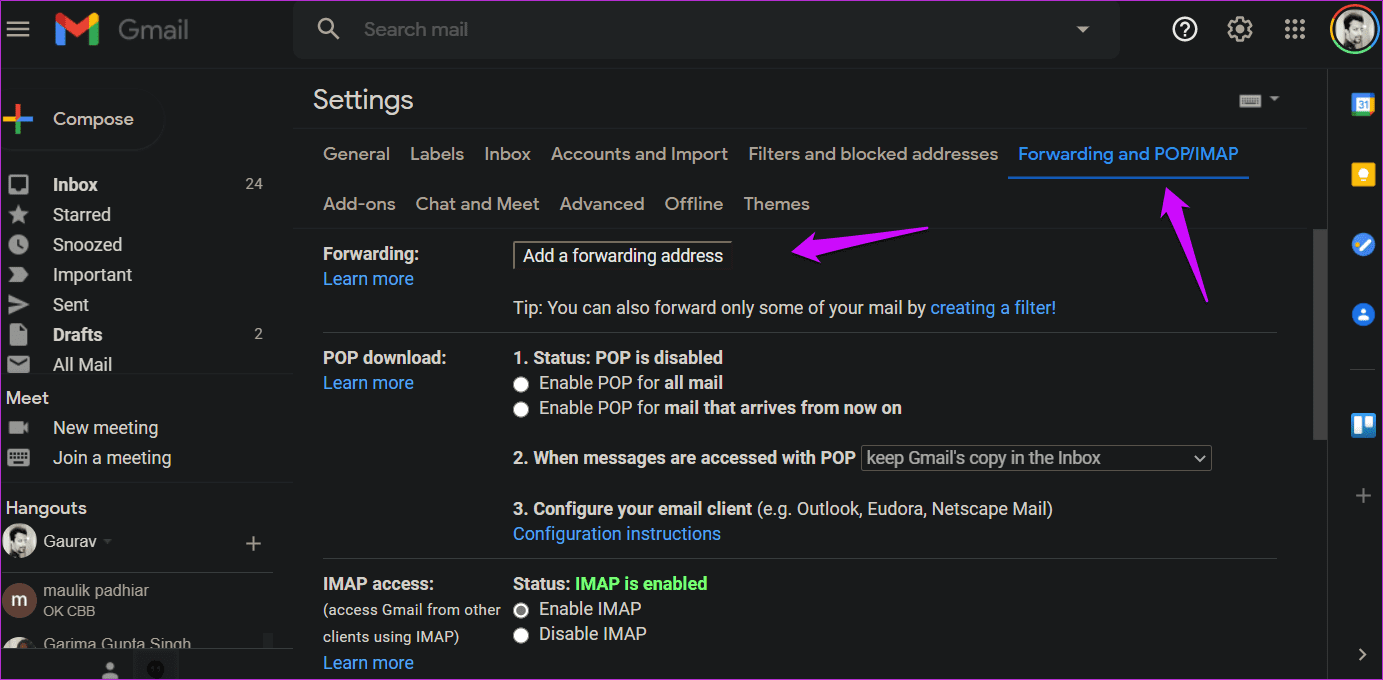Select Forwarding and POP/IMAP tab
The height and width of the screenshot is (680, 1383).
pyautogui.click(x=1128, y=154)
